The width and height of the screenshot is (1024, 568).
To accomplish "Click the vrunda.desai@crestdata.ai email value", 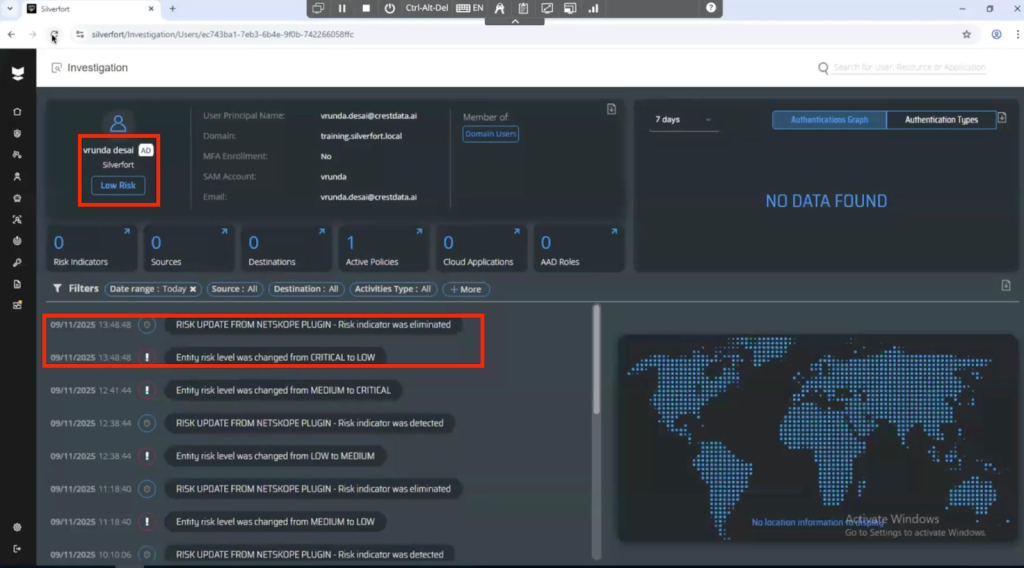I will point(368,197).
